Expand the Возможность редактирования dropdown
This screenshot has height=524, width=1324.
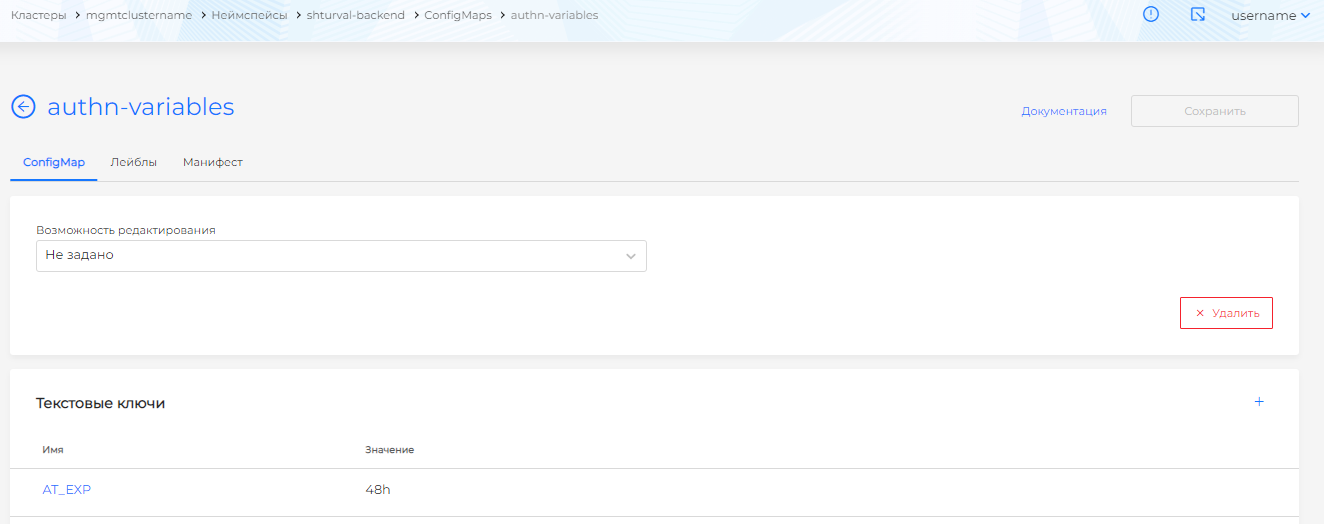[341, 256]
